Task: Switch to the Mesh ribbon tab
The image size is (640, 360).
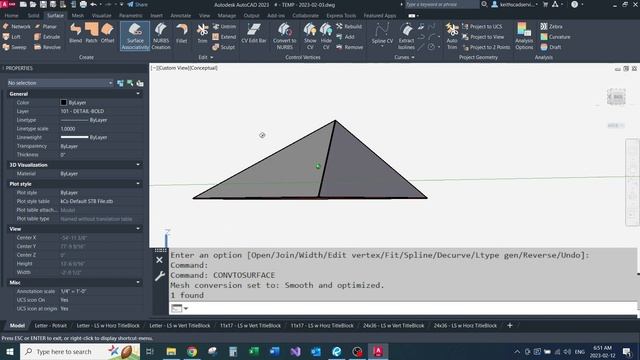Action: point(78,16)
